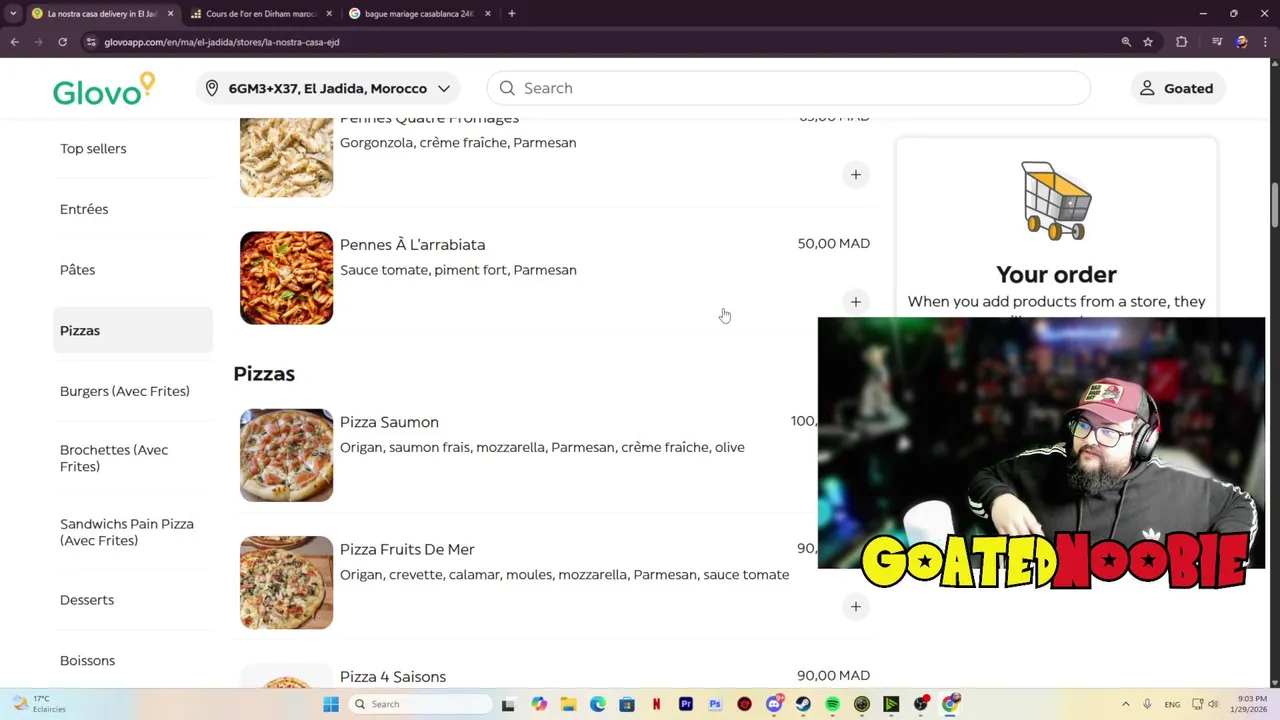Show hidden system tray icons
Image resolution: width=1280 pixels, height=720 pixels.
pyautogui.click(x=1125, y=704)
